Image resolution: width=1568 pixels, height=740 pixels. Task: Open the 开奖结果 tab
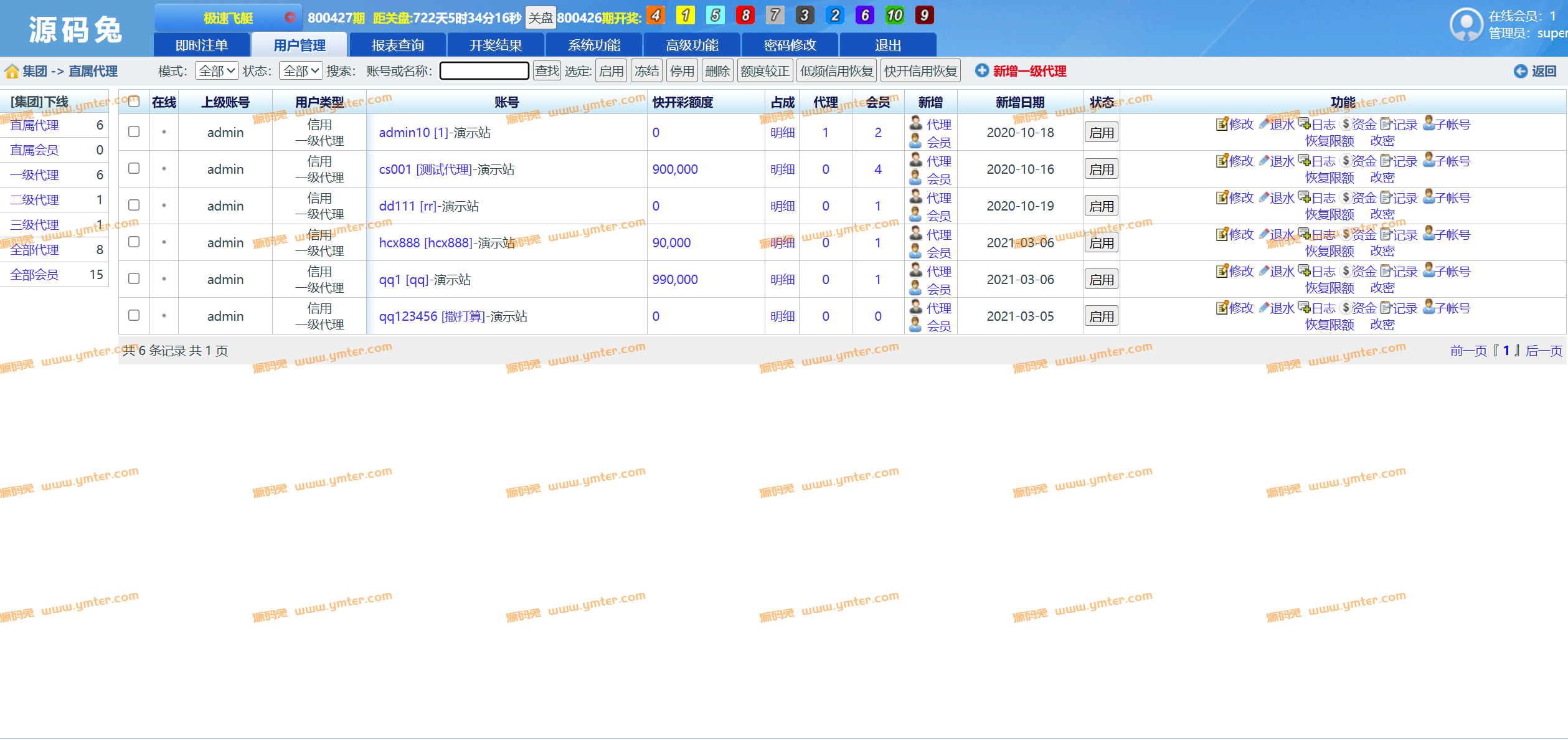495,45
